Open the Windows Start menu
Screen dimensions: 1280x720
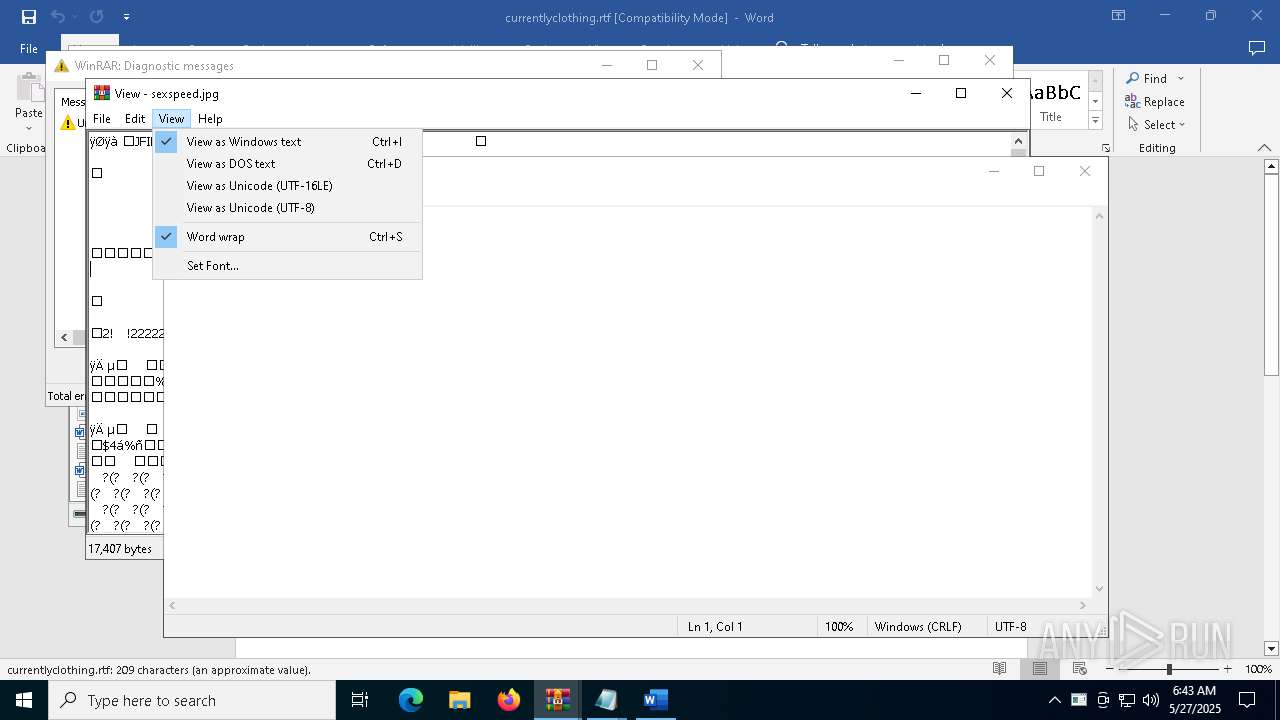24,700
